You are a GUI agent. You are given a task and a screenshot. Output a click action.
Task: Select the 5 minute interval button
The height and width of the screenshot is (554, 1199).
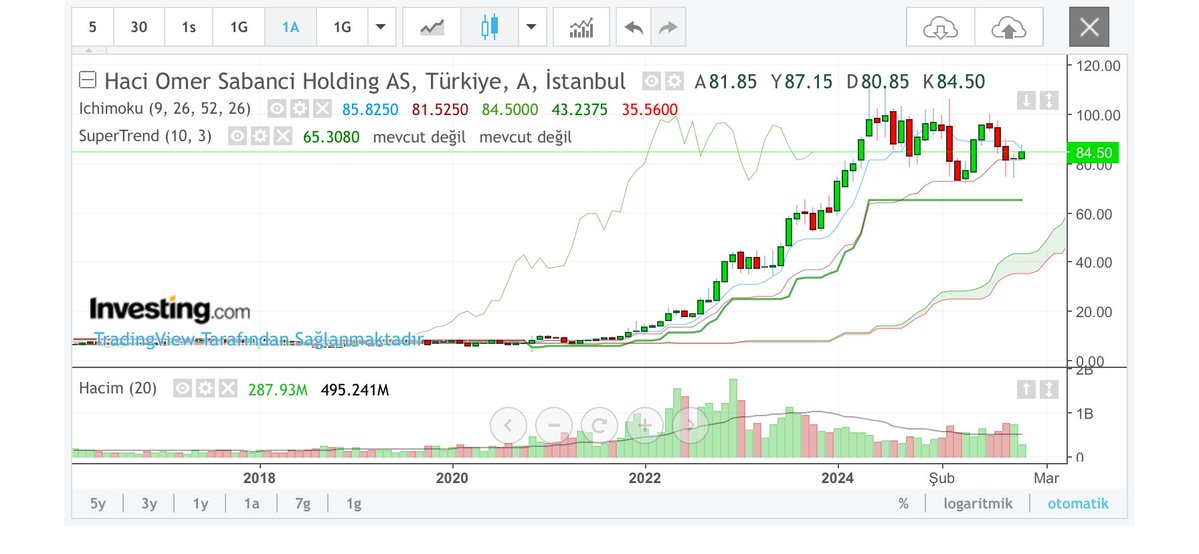pos(93,28)
